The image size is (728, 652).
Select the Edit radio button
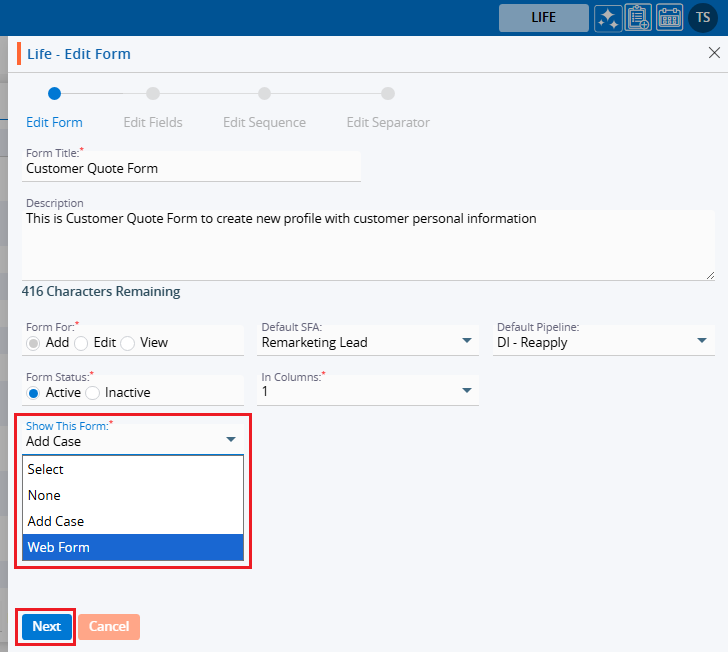coord(81,343)
